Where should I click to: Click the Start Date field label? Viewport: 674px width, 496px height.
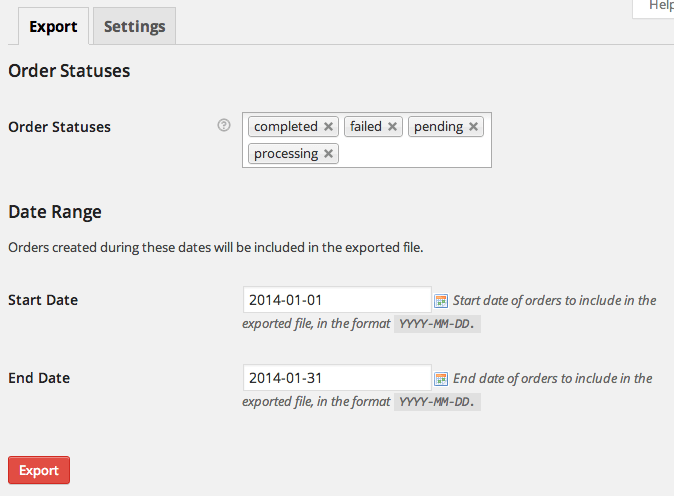tap(43, 300)
